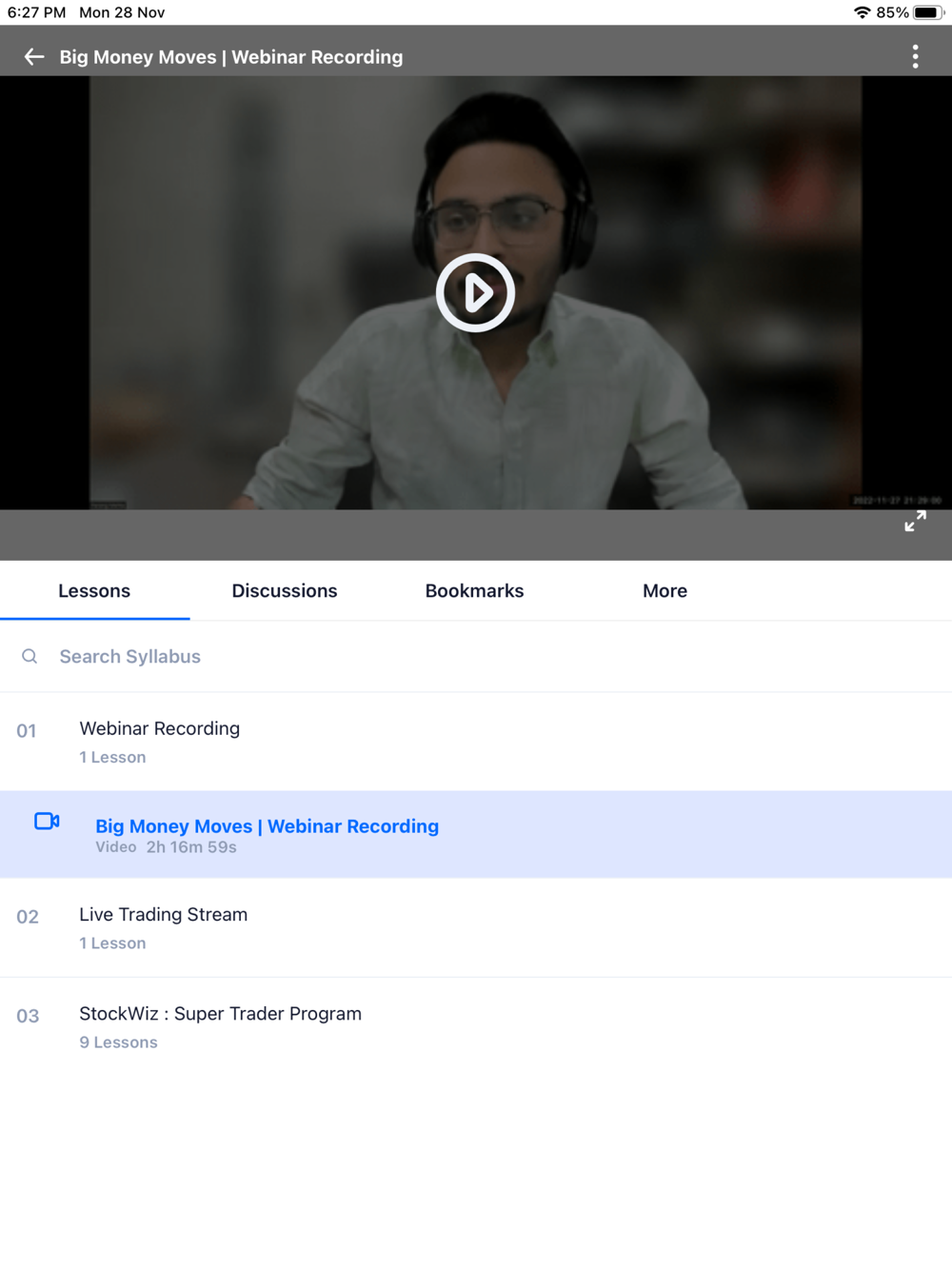Image resolution: width=952 pixels, height=1270 pixels.
Task: Click the section number 02
Action: click(28, 917)
